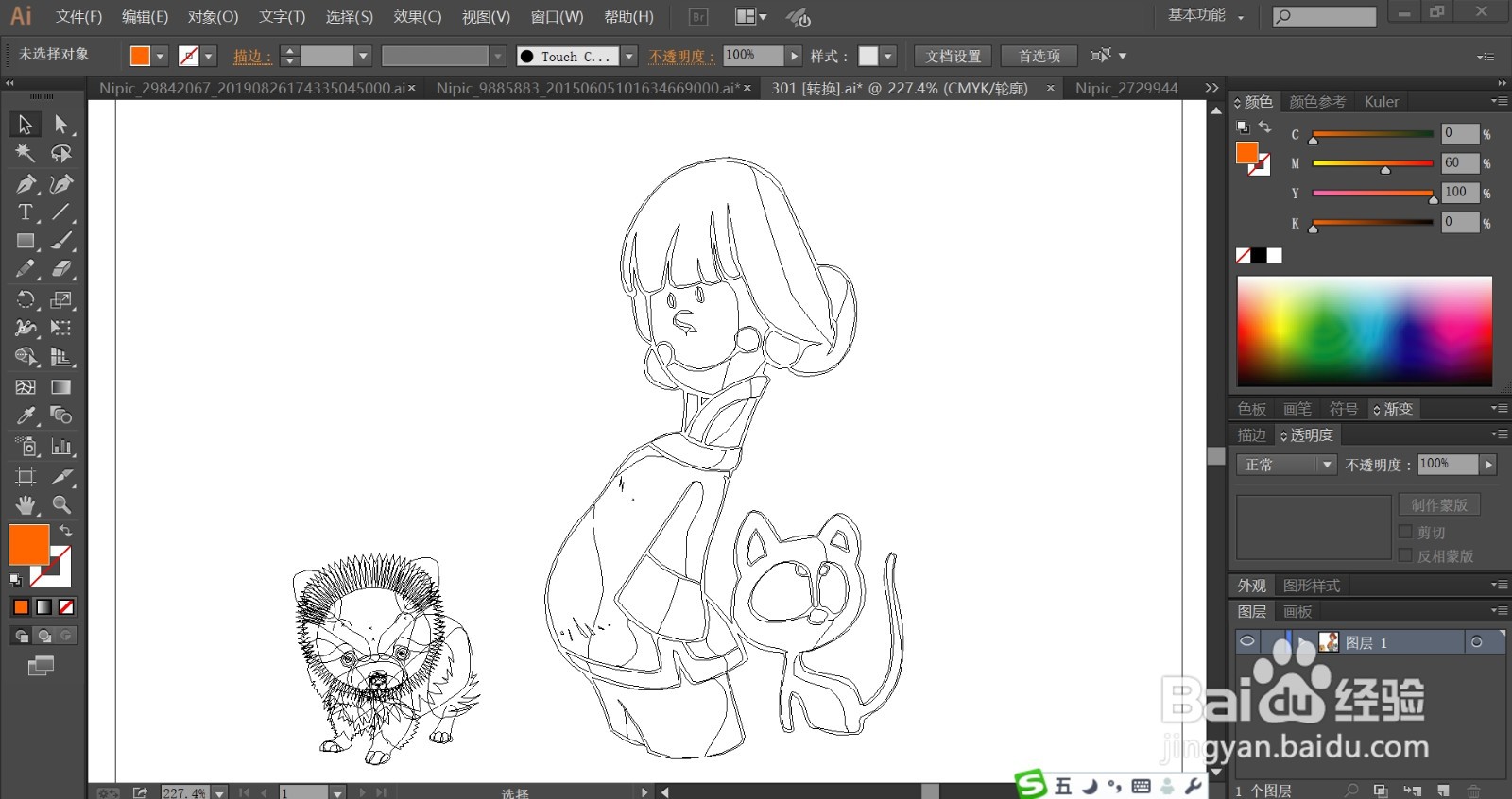Open the stroke color dropdown in control bar
The height and width of the screenshot is (799, 1512).
(x=210, y=57)
